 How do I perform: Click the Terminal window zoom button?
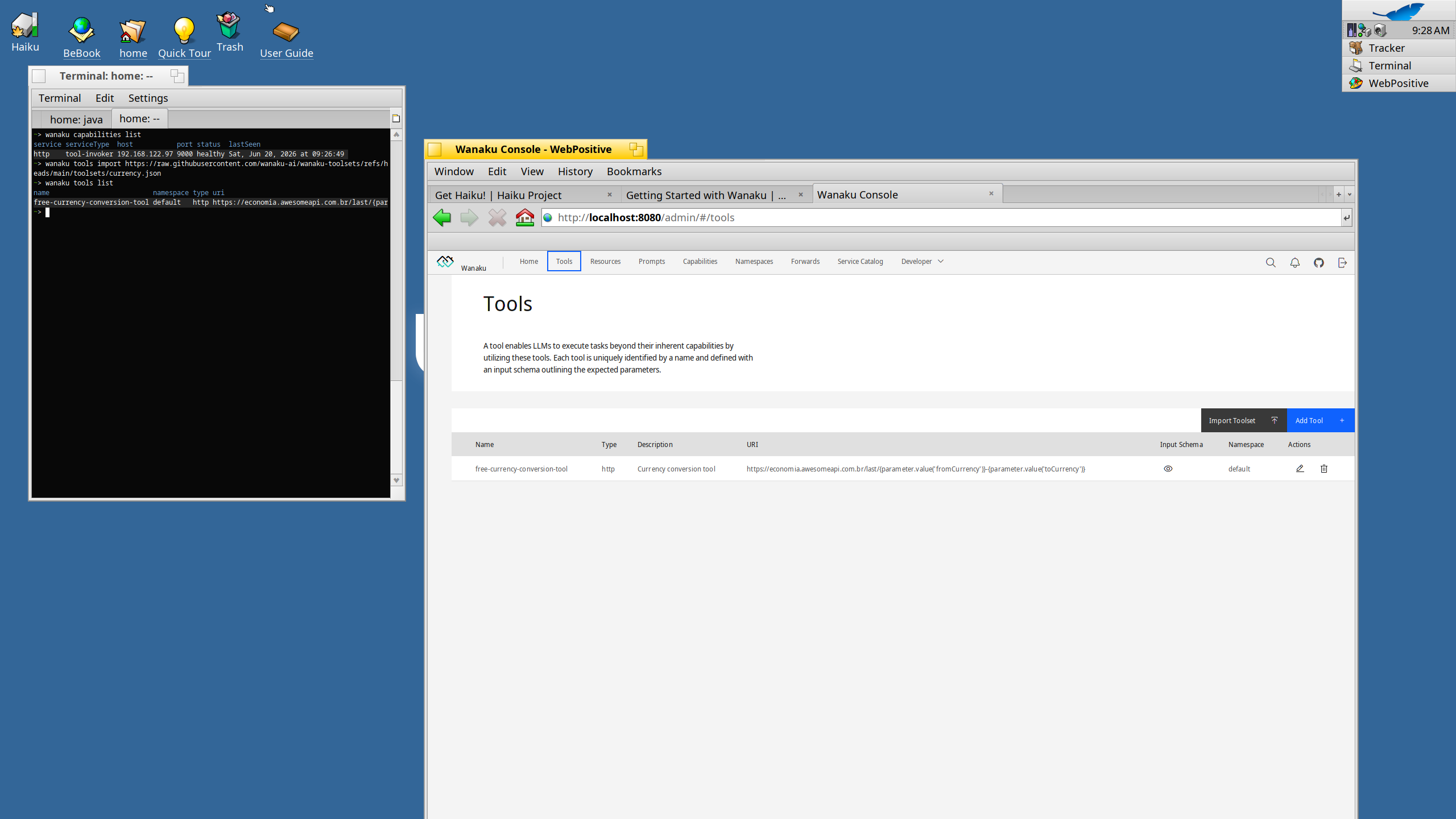[x=177, y=76]
